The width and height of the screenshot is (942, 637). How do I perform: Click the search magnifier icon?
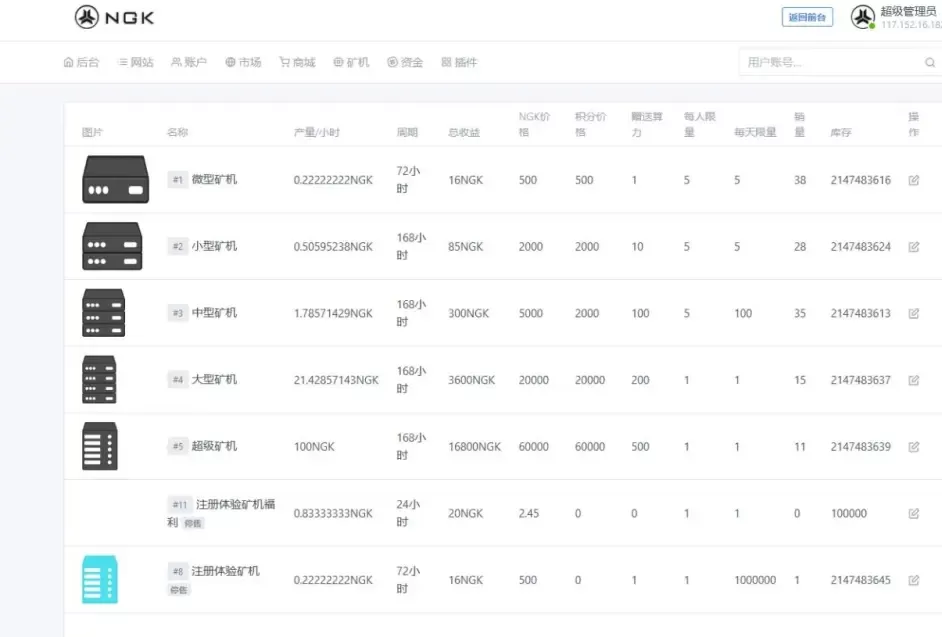click(x=930, y=62)
